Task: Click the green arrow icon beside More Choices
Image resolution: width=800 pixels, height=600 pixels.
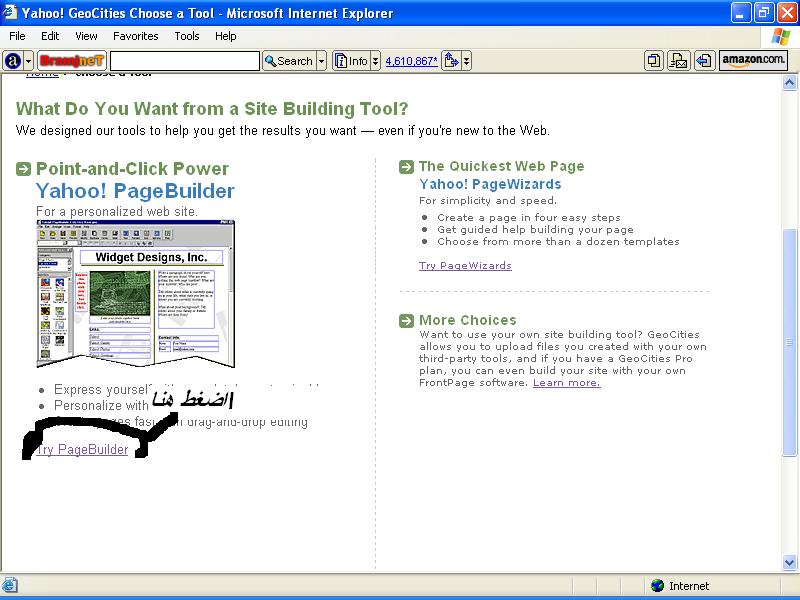Action: click(406, 320)
